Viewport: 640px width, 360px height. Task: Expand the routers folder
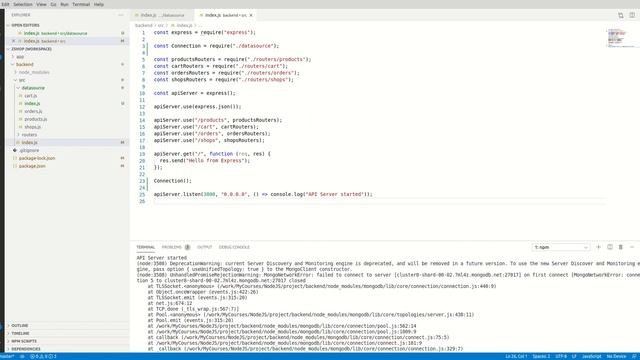coord(29,134)
